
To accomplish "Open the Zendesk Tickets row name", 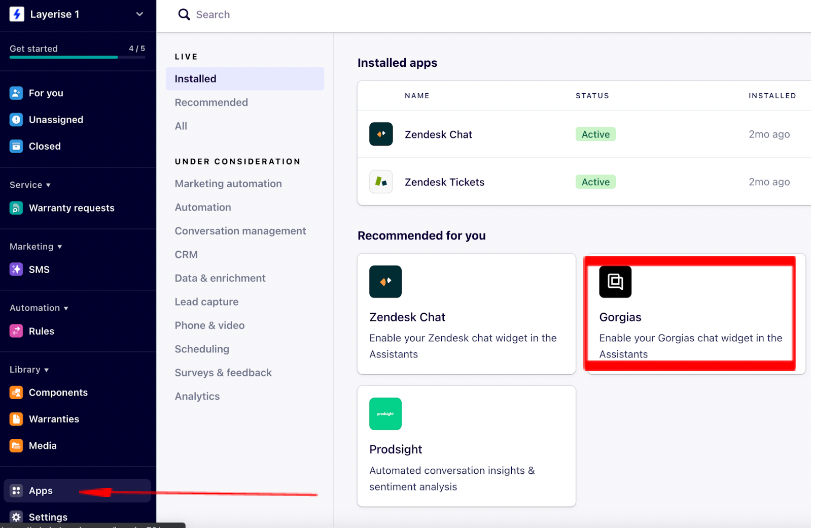I will pyautogui.click(x=444, y=182).
